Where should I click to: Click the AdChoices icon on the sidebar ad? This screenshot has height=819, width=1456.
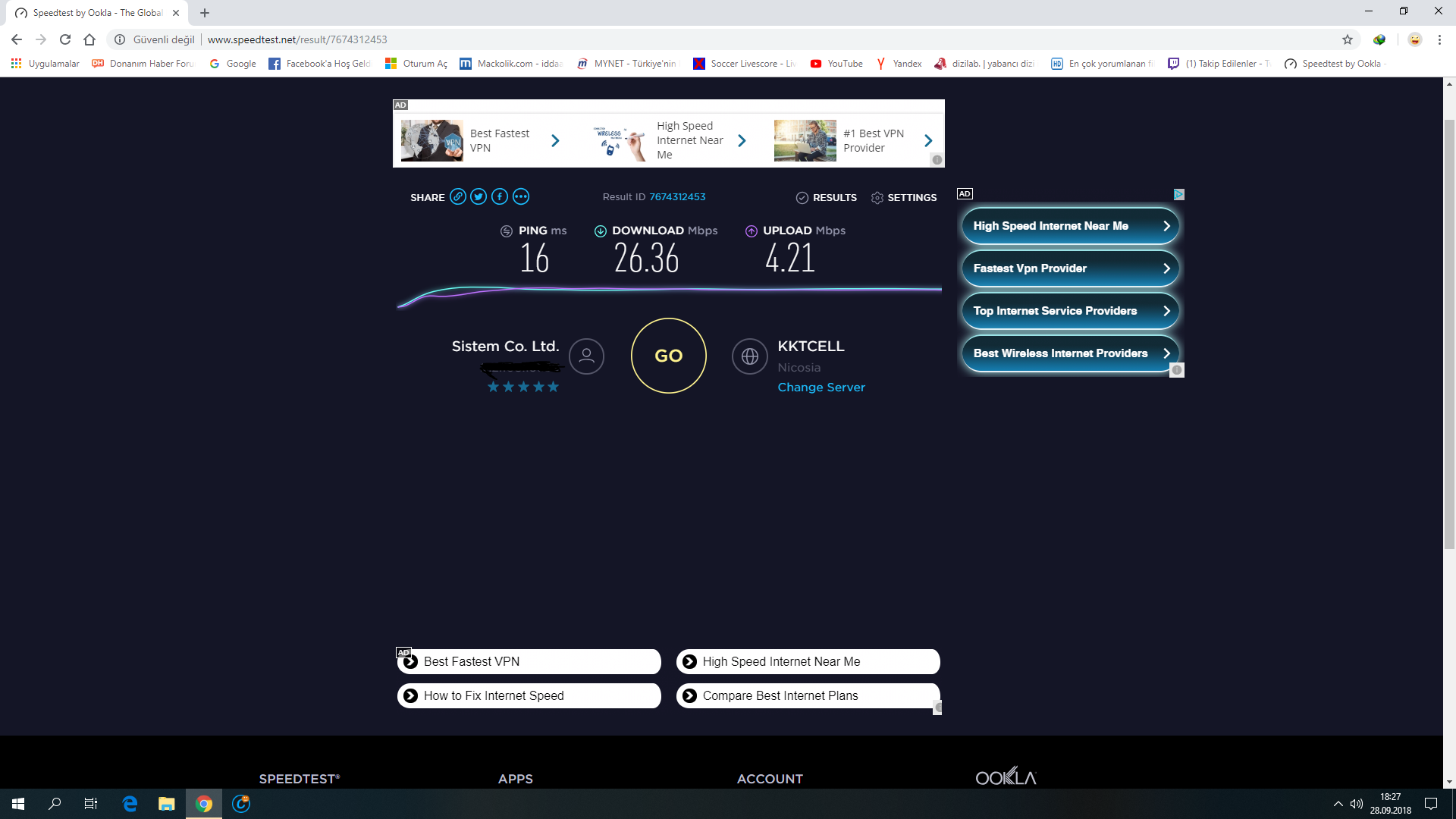coord(1179,195)
